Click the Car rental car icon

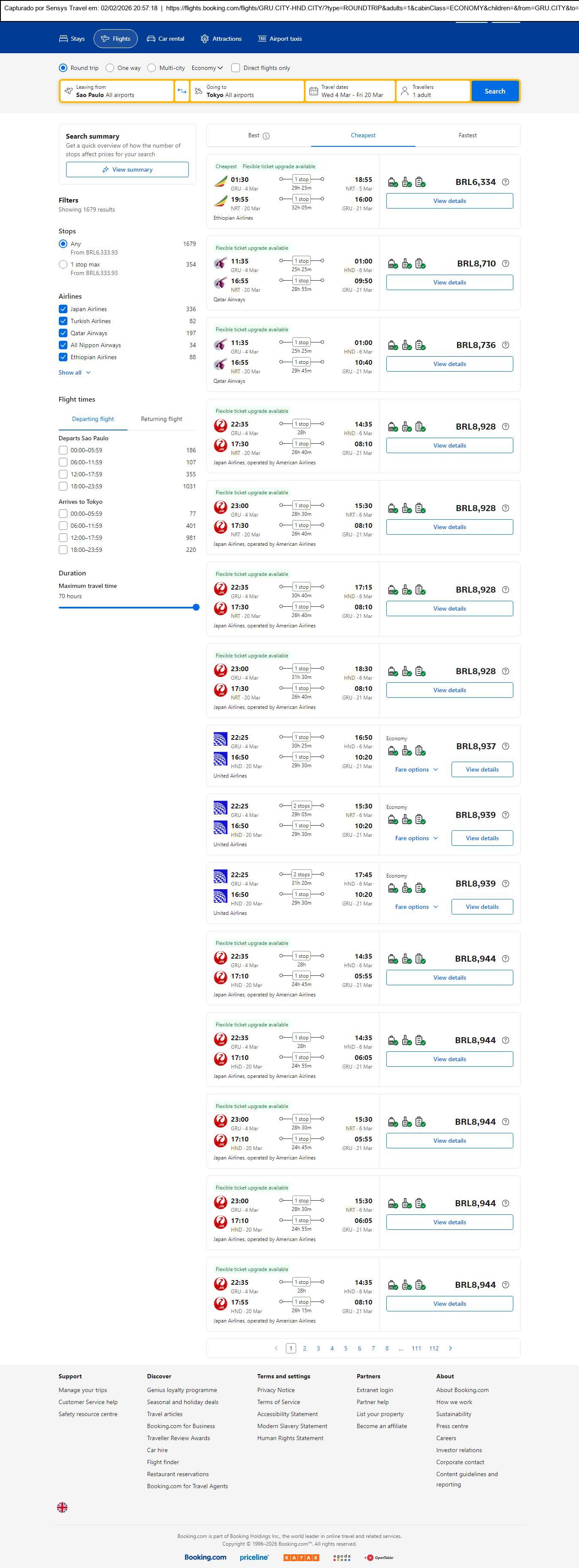coord(151,39)
